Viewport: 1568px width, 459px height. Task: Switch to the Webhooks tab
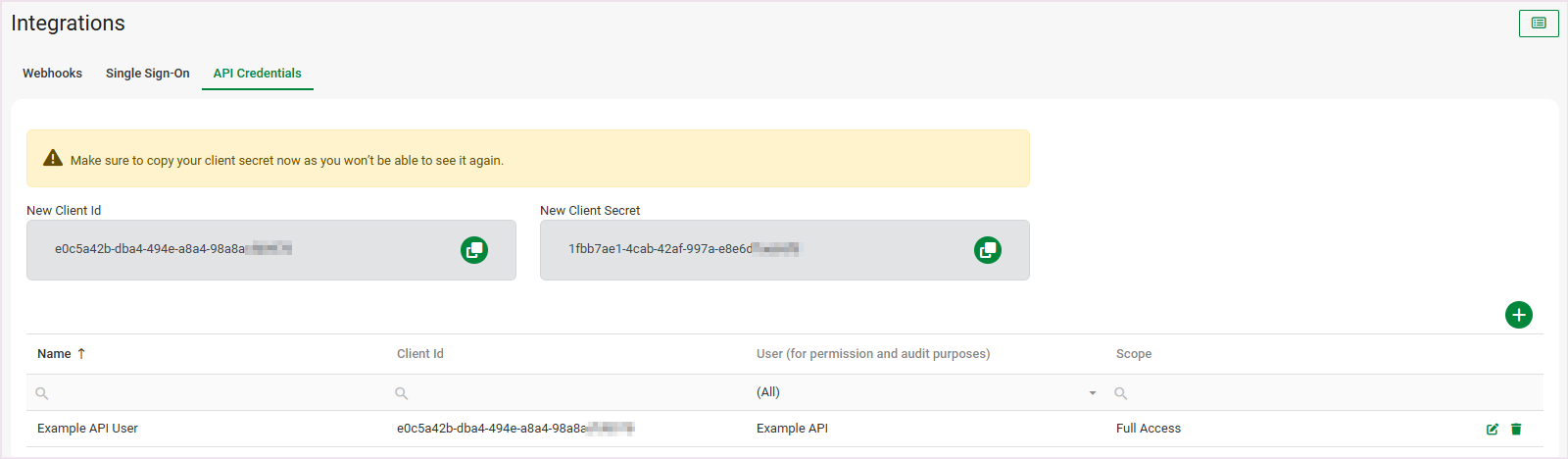pyautogui.click(x=53, y=74)
